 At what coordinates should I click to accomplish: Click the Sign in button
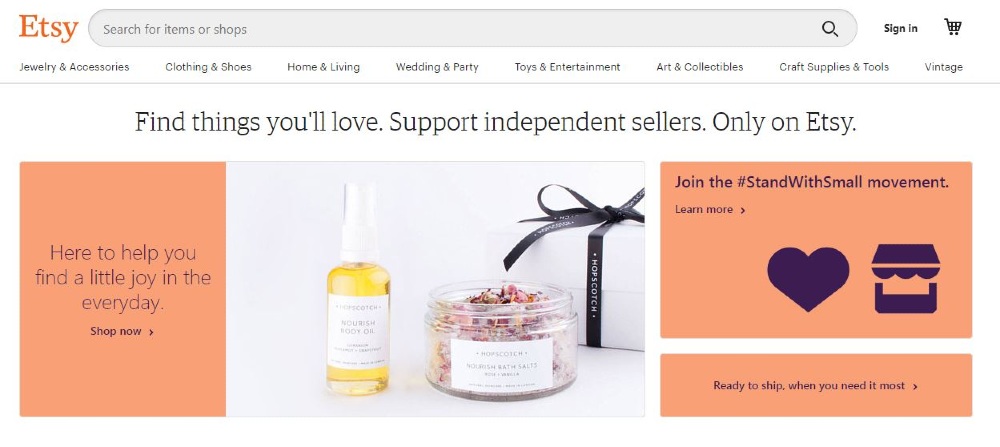(901, 28)
